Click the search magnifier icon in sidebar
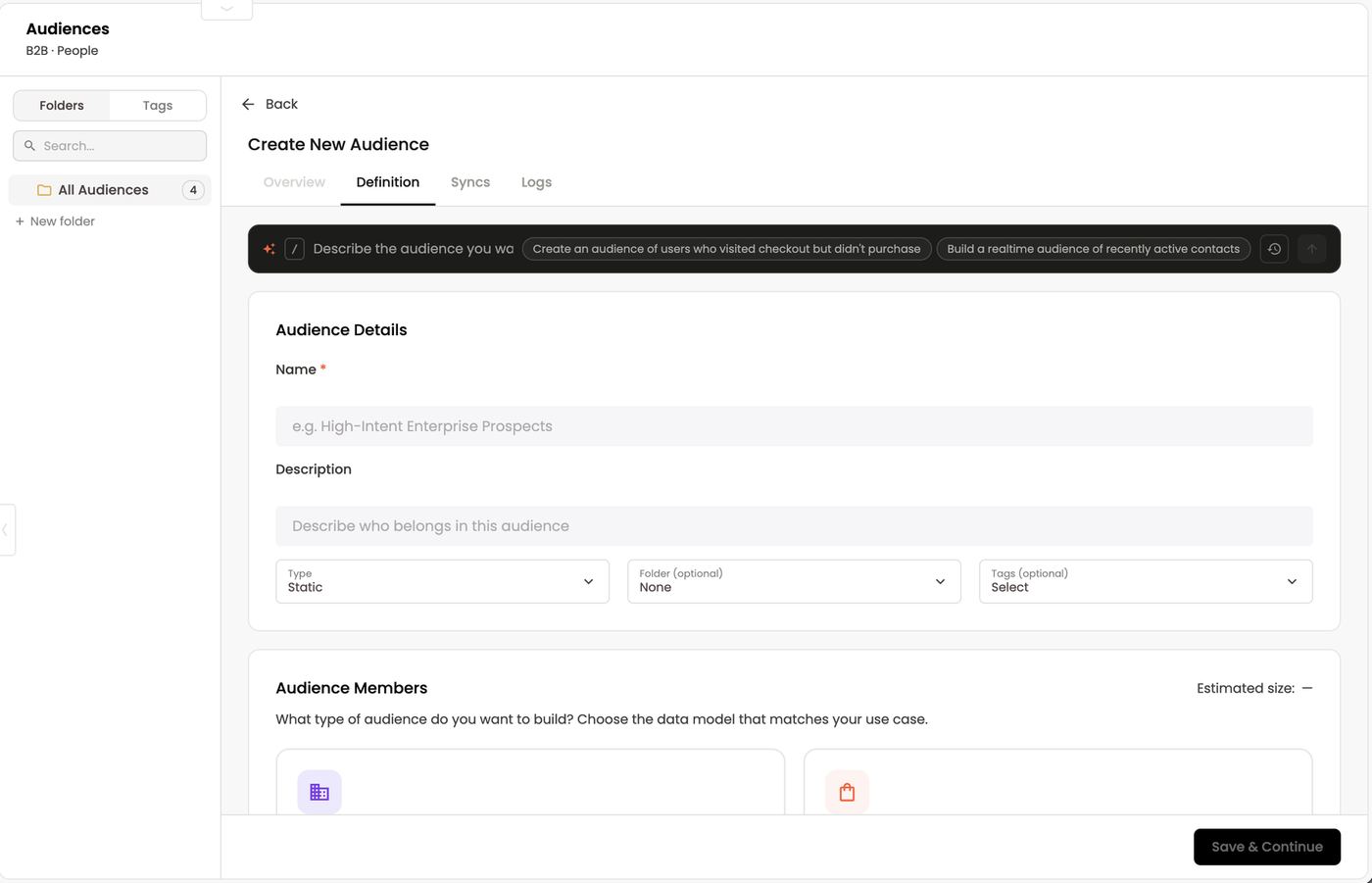 pos(29,146)
